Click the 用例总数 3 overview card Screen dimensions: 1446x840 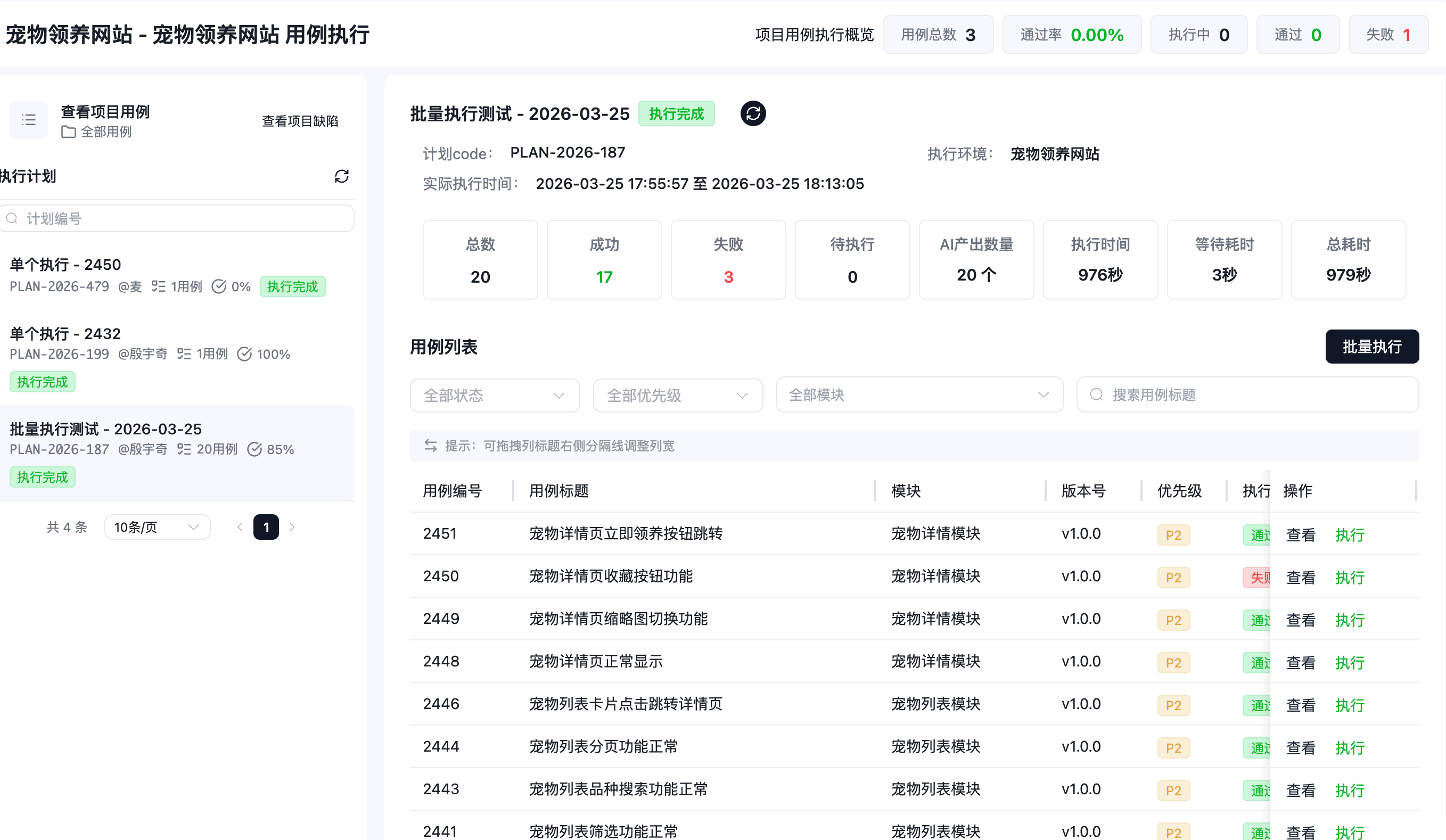(938, 35)
